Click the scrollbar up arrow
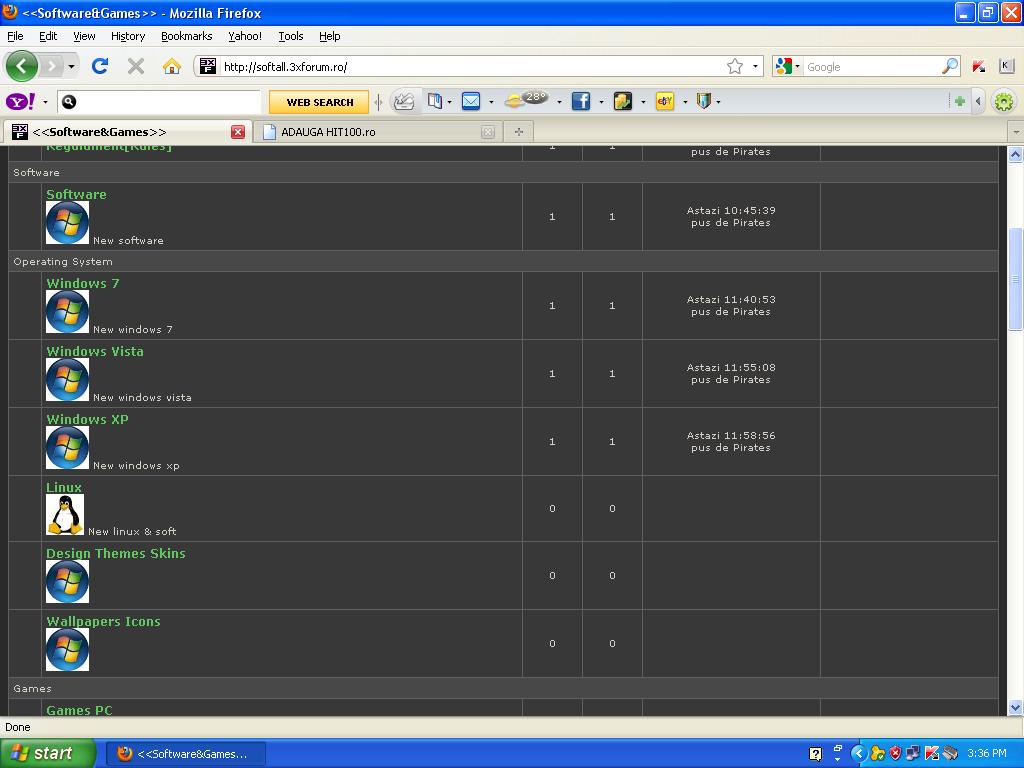 pyautogui.click(x=1015, y=155)
